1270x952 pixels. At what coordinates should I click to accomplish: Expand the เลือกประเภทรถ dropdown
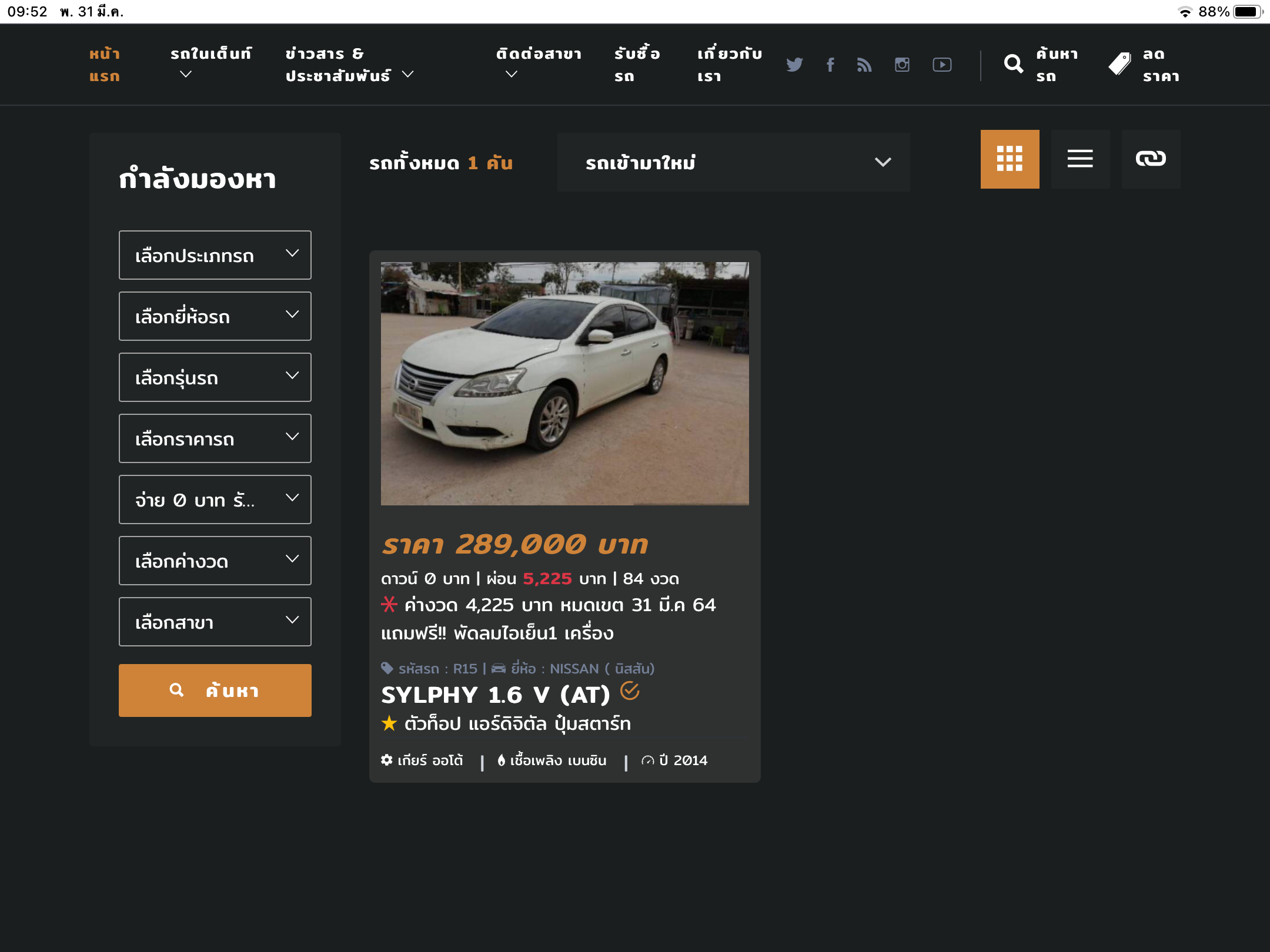pyautogui.click(x=215, y=255)
